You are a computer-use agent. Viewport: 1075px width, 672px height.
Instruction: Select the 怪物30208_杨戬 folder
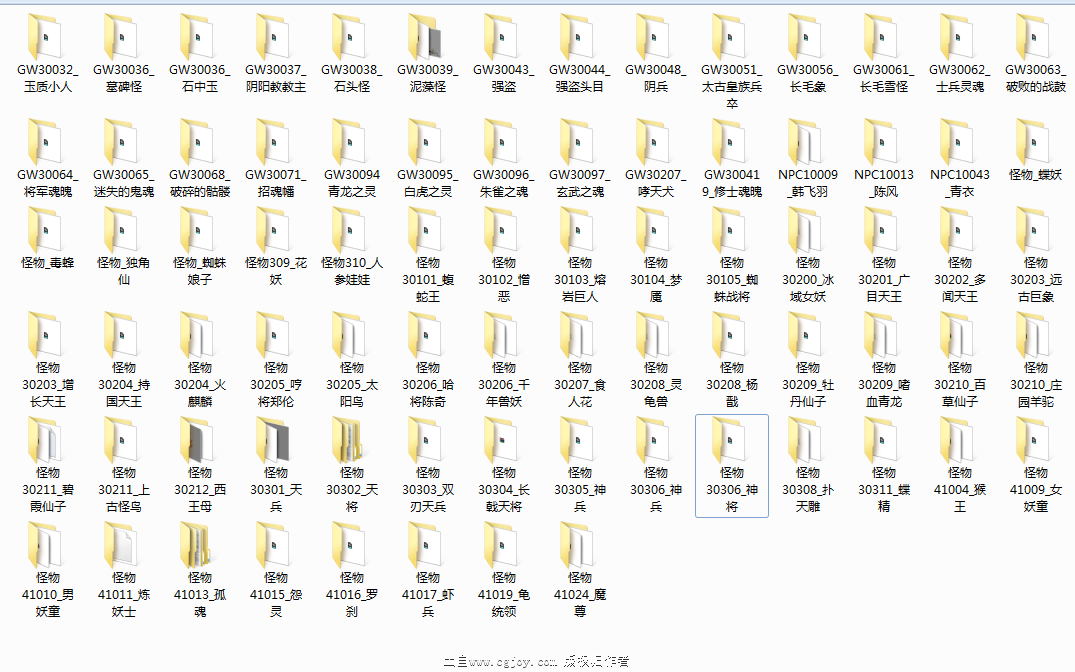(731, 345)
